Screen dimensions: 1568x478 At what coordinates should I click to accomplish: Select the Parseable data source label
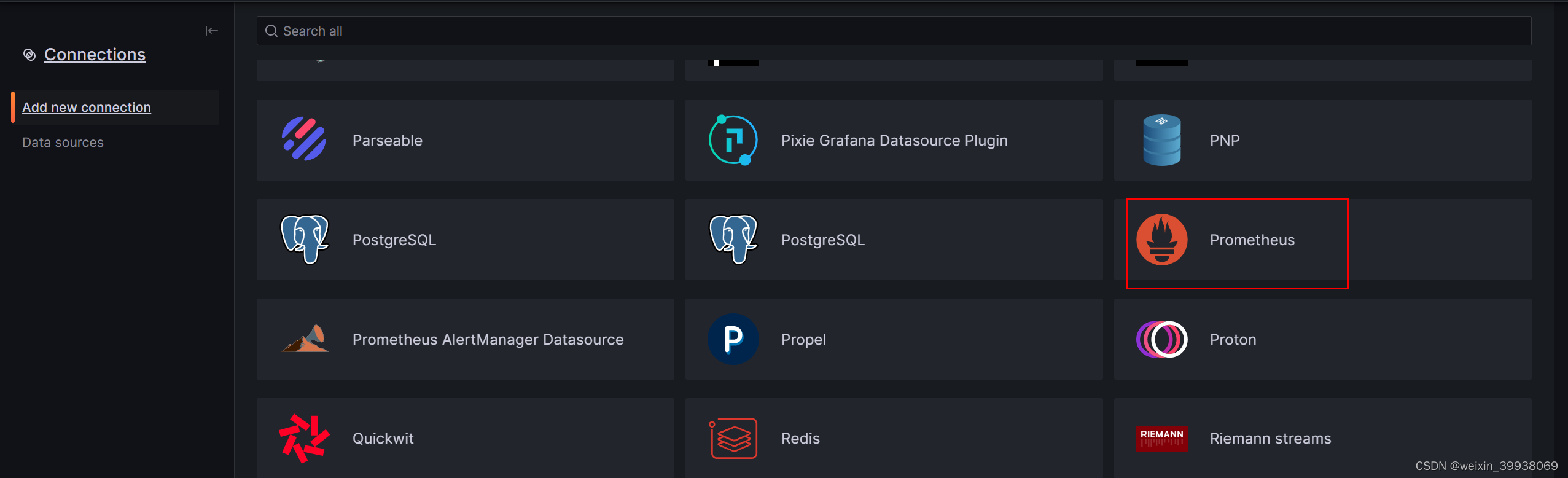coord(388,140)
